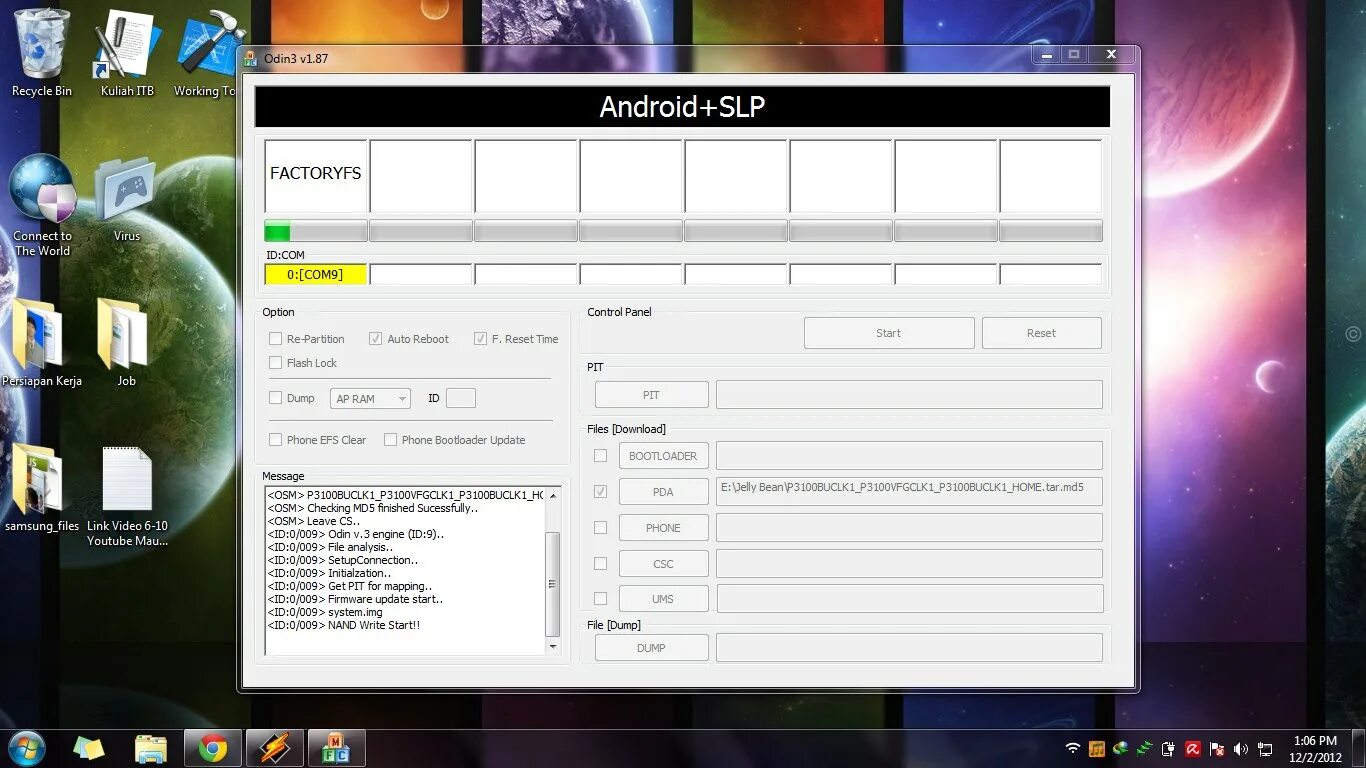Expand the AP RAM dropdown
1366x768 pixels.
(x=370, y=399)
